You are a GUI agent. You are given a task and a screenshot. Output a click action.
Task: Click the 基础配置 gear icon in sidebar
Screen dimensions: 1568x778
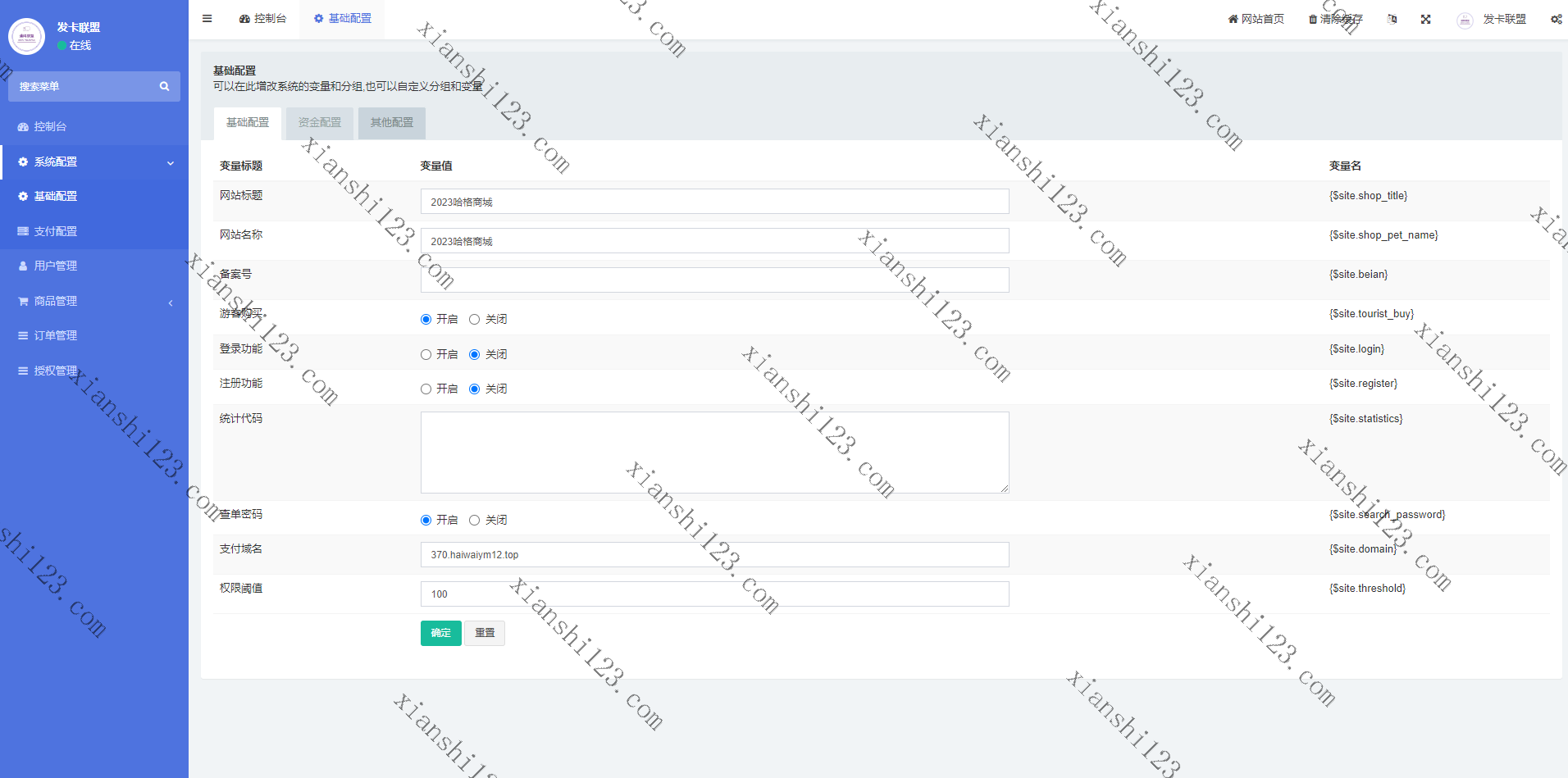click(23, 196)
